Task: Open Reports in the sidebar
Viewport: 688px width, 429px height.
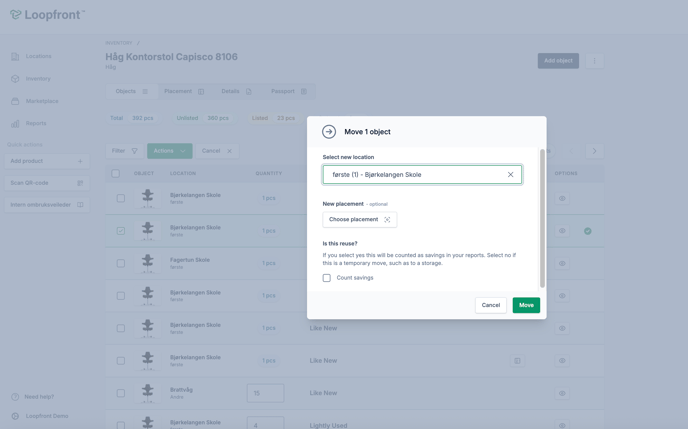Action: (x=36, y=124)
